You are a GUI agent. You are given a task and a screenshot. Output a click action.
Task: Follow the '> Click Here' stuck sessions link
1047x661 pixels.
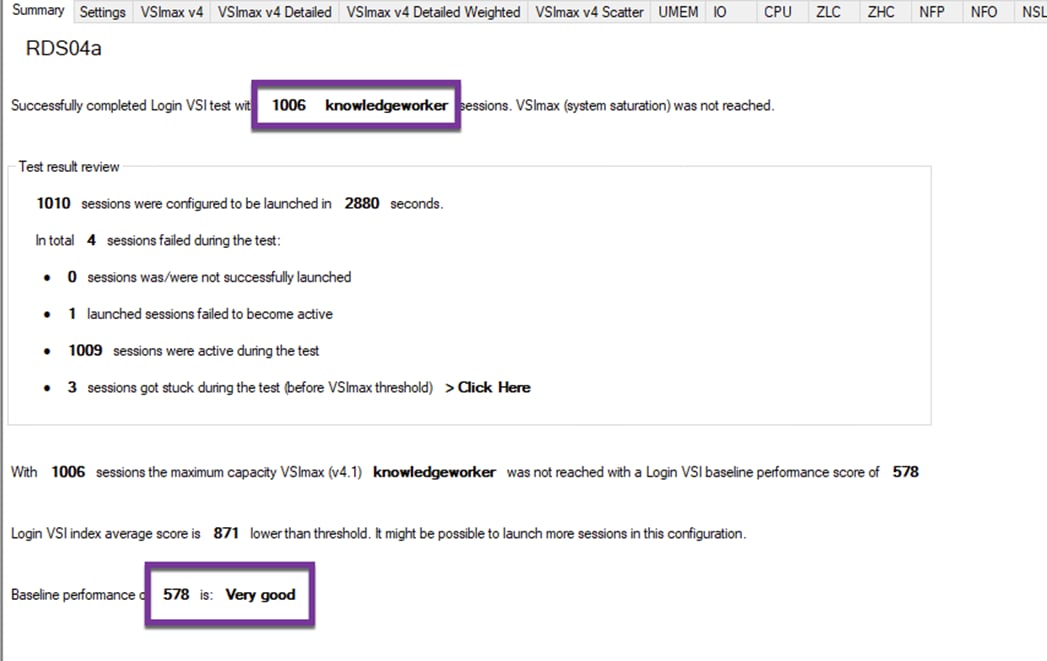(x=487, y=387)
